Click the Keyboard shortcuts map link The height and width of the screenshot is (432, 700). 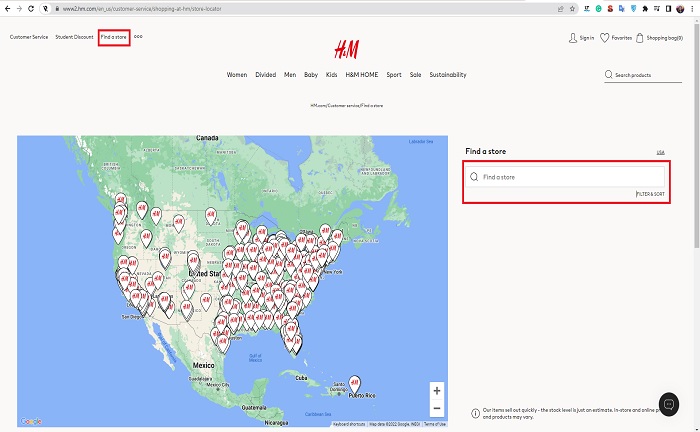tap(349, 424)
